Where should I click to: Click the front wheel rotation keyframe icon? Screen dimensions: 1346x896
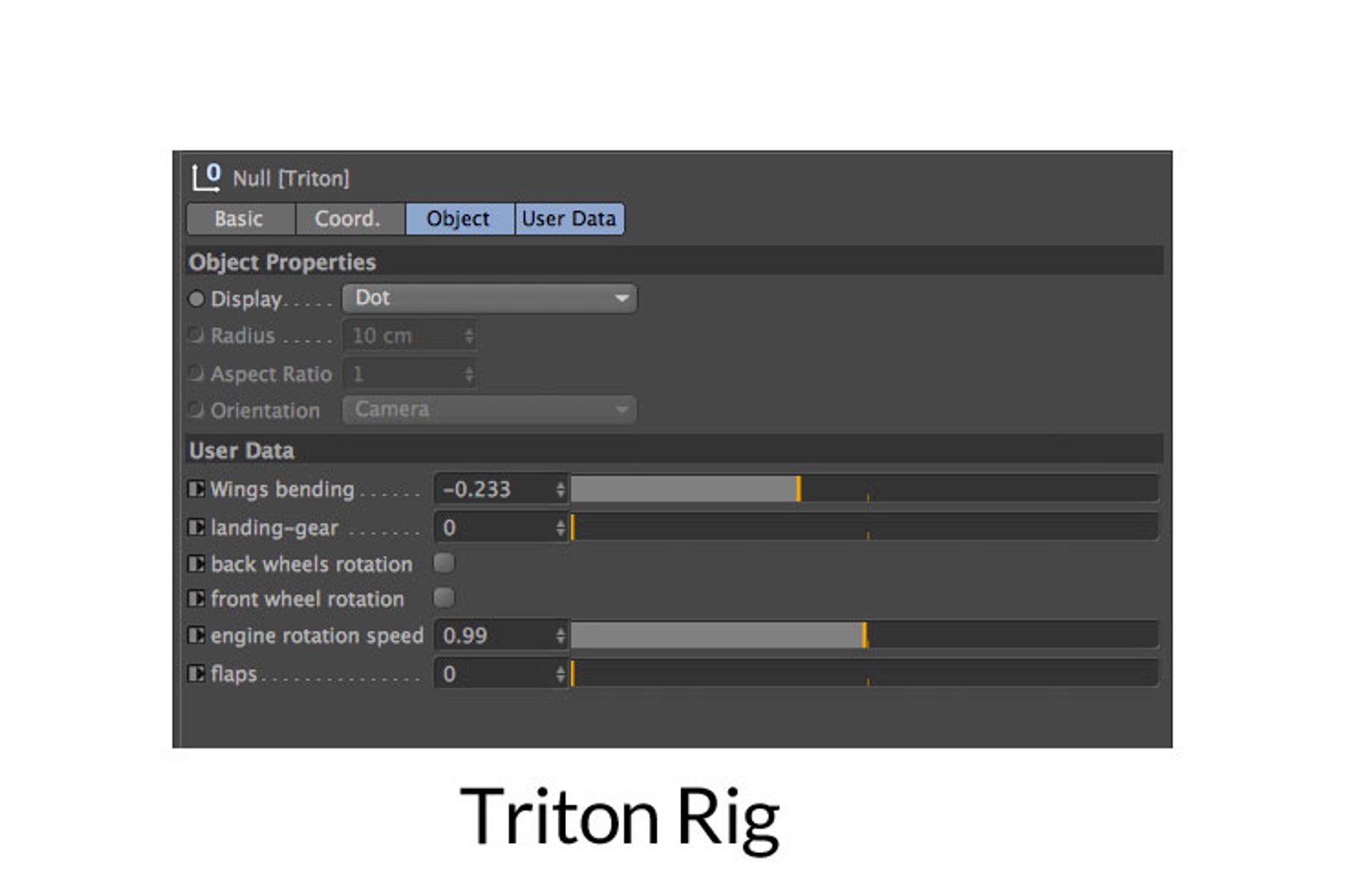pos(196,598)
